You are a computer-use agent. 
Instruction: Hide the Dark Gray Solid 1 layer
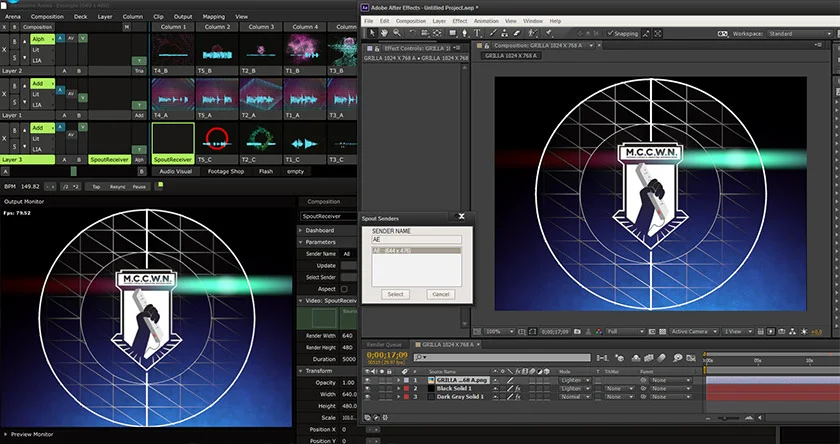pyautogui.click(x=368, y=397)
